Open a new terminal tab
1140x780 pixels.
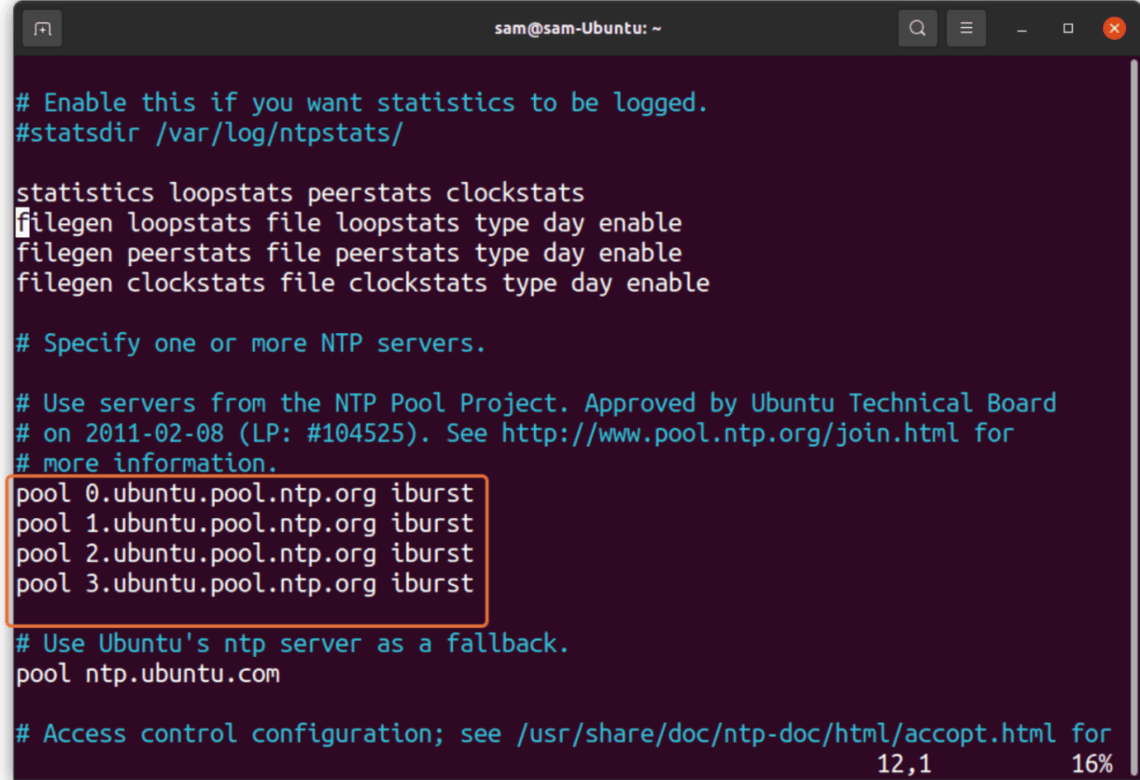click(x=42, y=28)
